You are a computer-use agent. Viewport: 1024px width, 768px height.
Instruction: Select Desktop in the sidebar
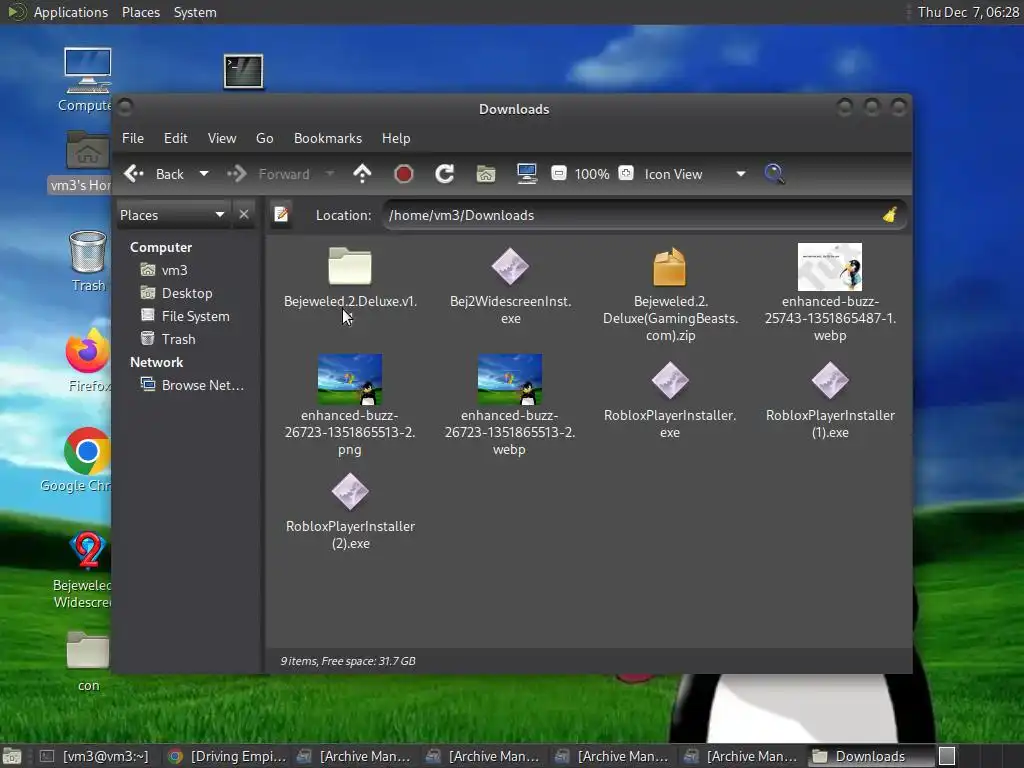click(x=187, y=293)
